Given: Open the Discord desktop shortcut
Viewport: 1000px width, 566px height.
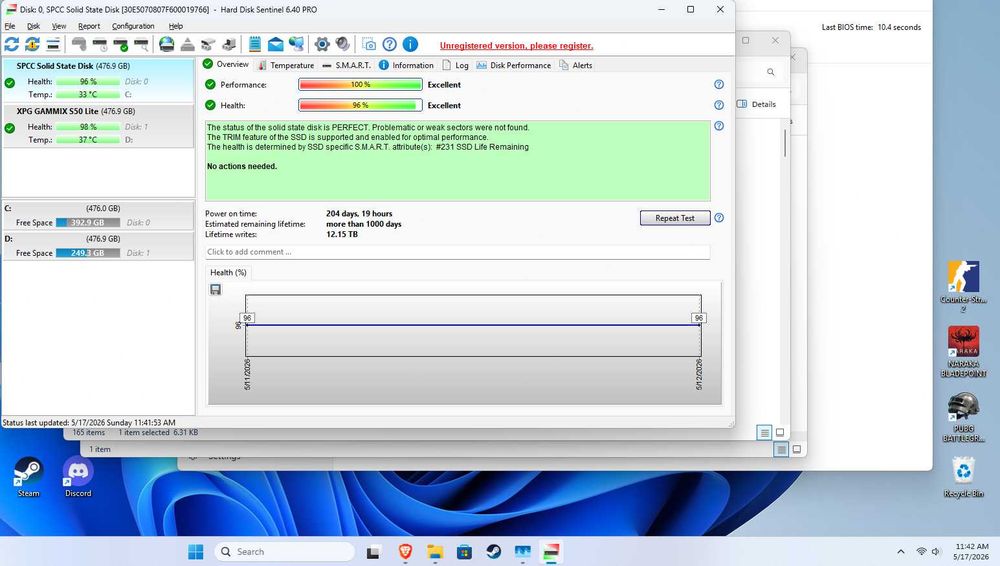Looking at the screenshot, I should (78, 477).
